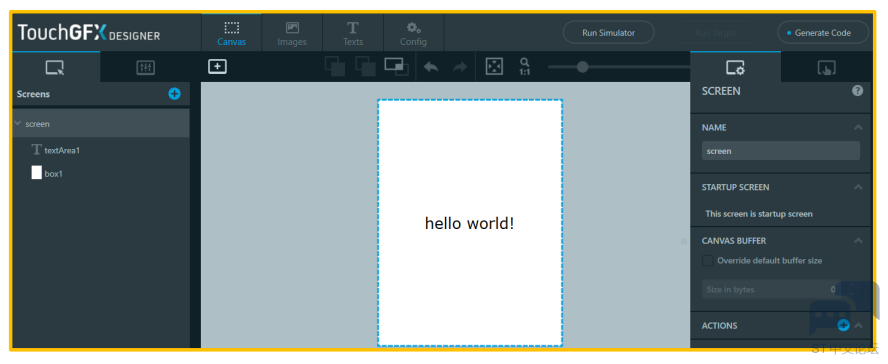Click the Redo arrow
888x364 pixels.
click(x=460, y=67)
